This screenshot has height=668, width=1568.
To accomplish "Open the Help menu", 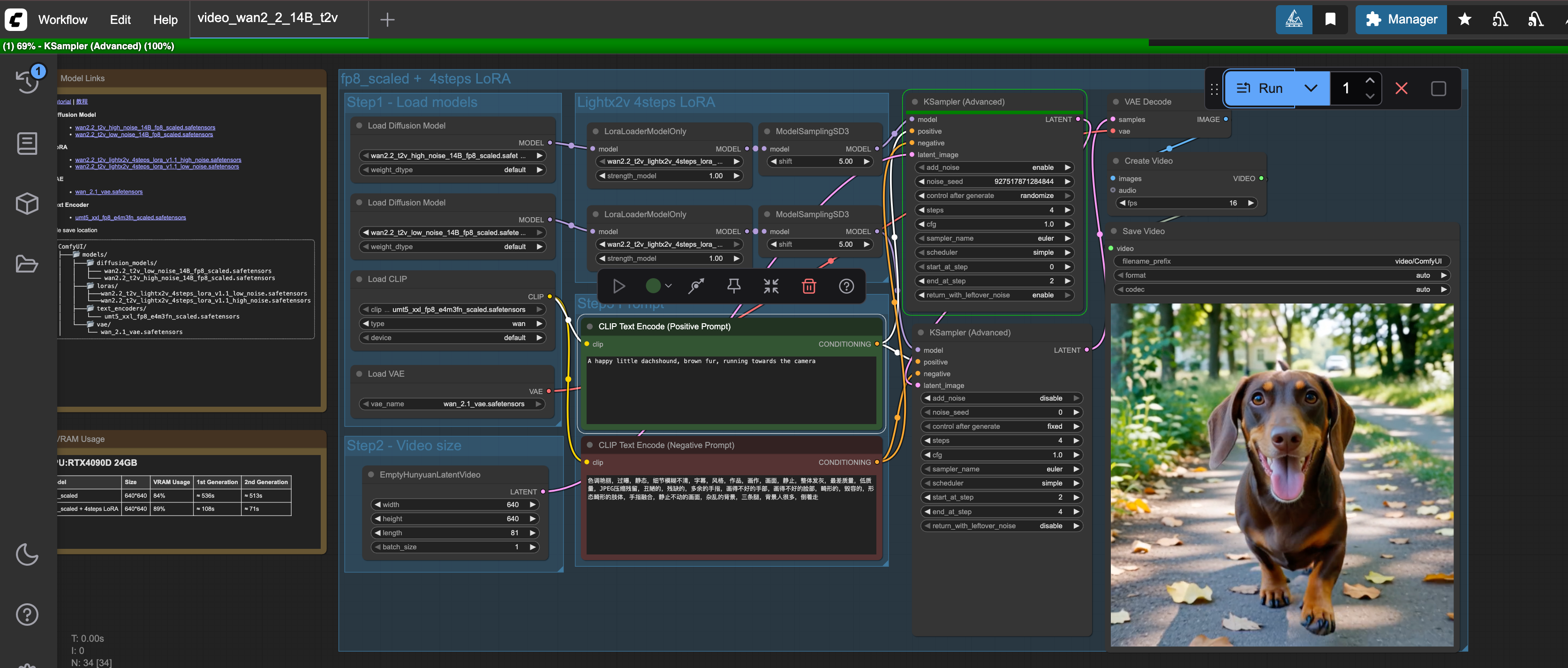I will [x=165, y=20].
